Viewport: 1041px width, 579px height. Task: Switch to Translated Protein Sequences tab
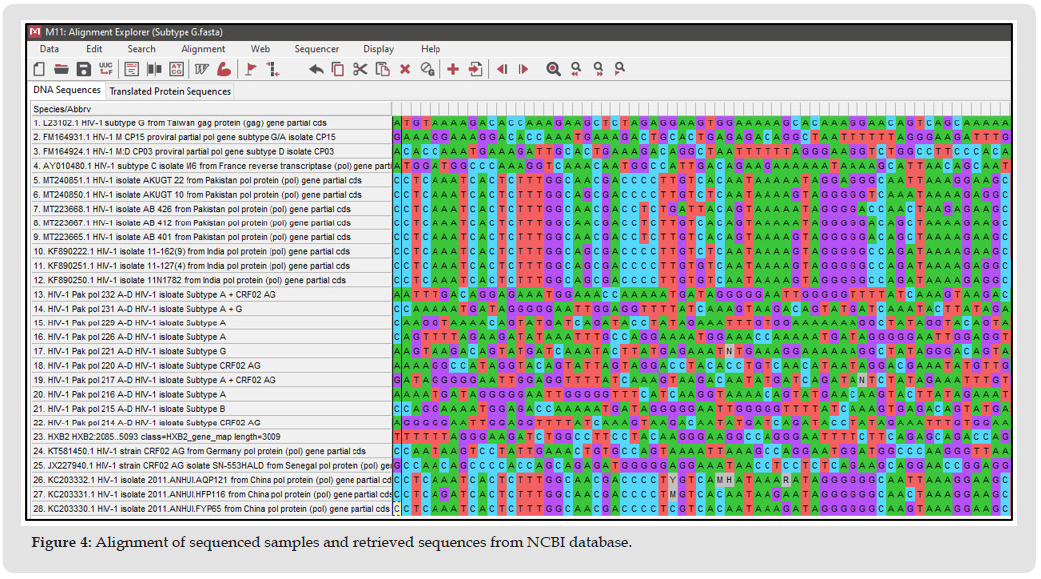(x=170, y=91)
